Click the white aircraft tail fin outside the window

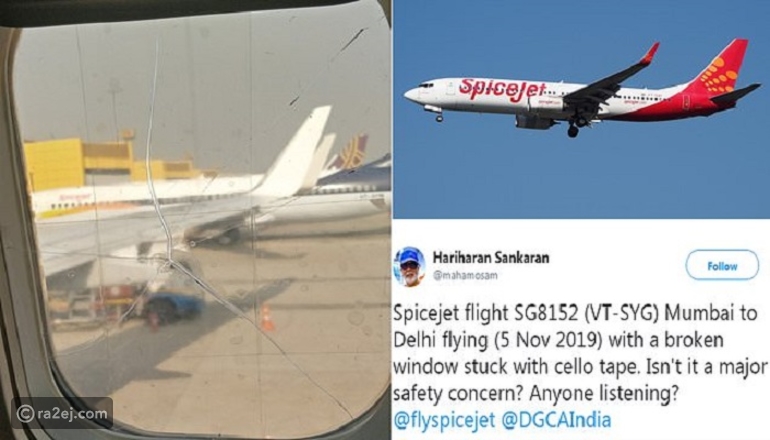295,151
